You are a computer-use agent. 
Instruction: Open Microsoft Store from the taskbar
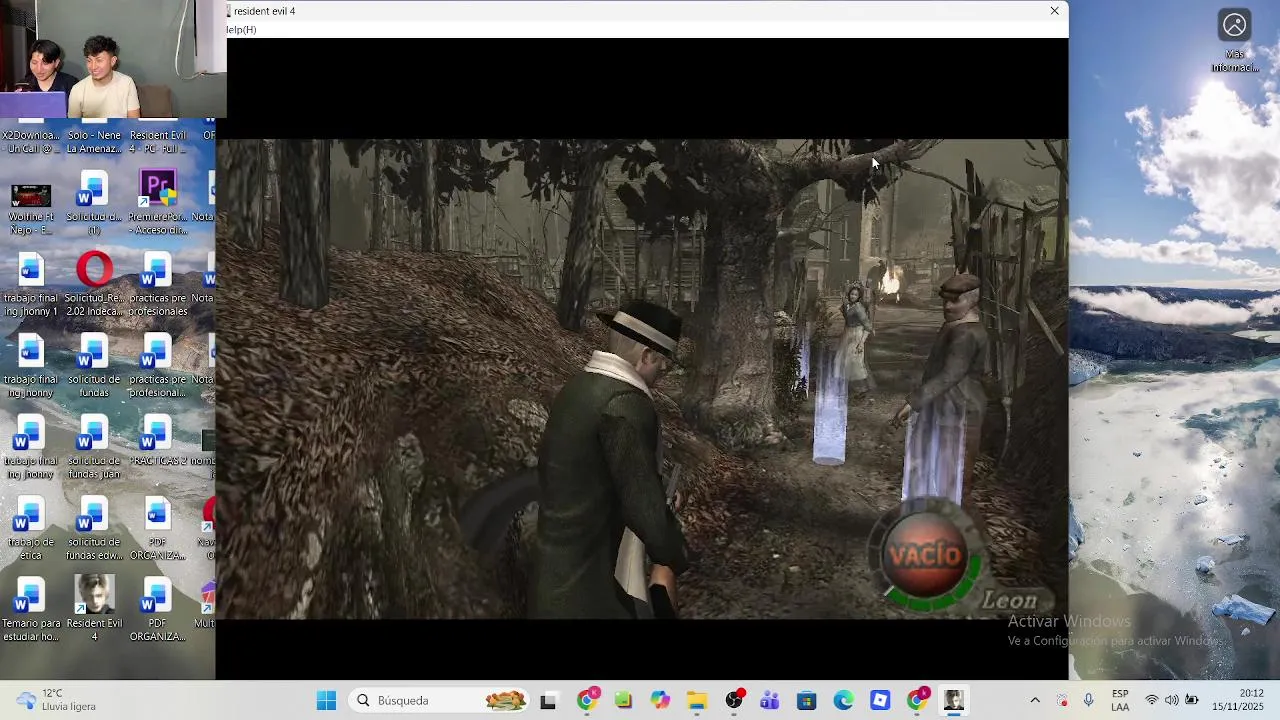click(807, 701)
